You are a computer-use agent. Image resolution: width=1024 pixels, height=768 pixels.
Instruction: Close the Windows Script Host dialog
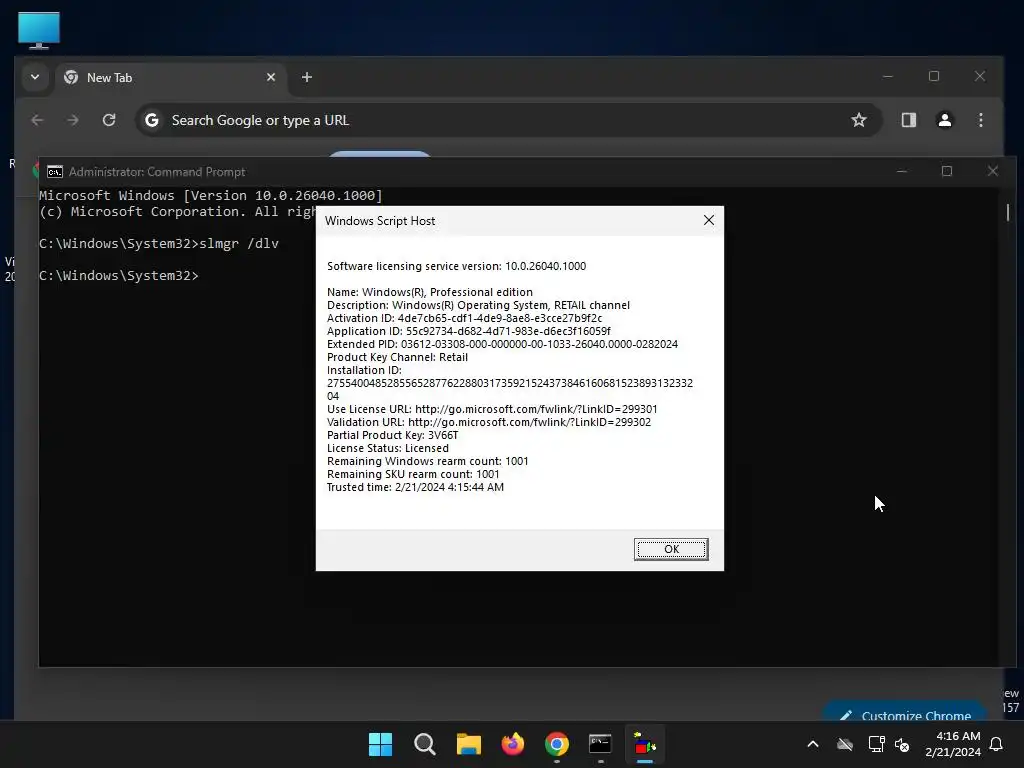(x=709, y=220)
